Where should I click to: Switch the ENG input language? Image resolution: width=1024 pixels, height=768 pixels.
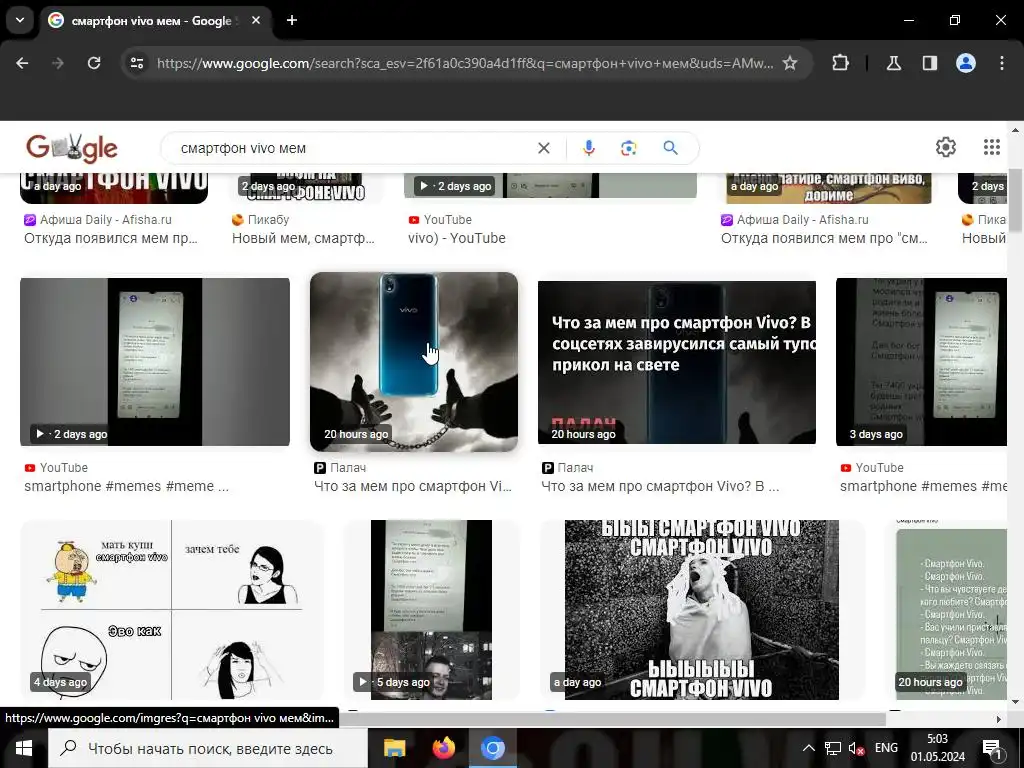(886, 748)
